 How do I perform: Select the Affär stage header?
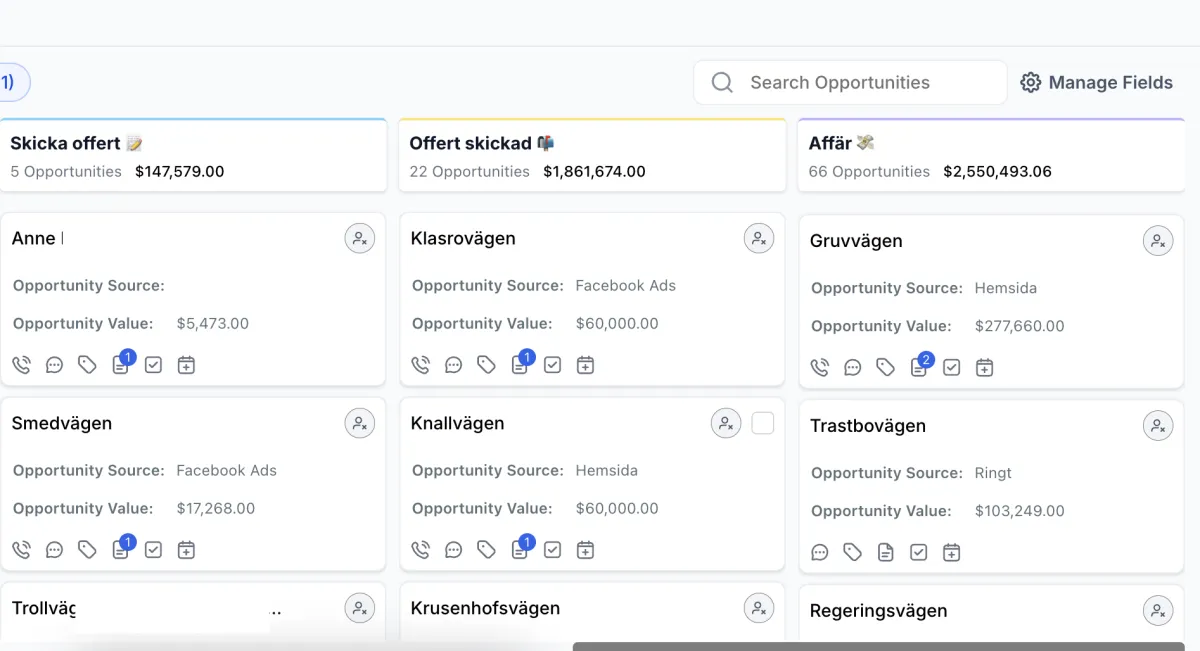click(x=991, y=156)
